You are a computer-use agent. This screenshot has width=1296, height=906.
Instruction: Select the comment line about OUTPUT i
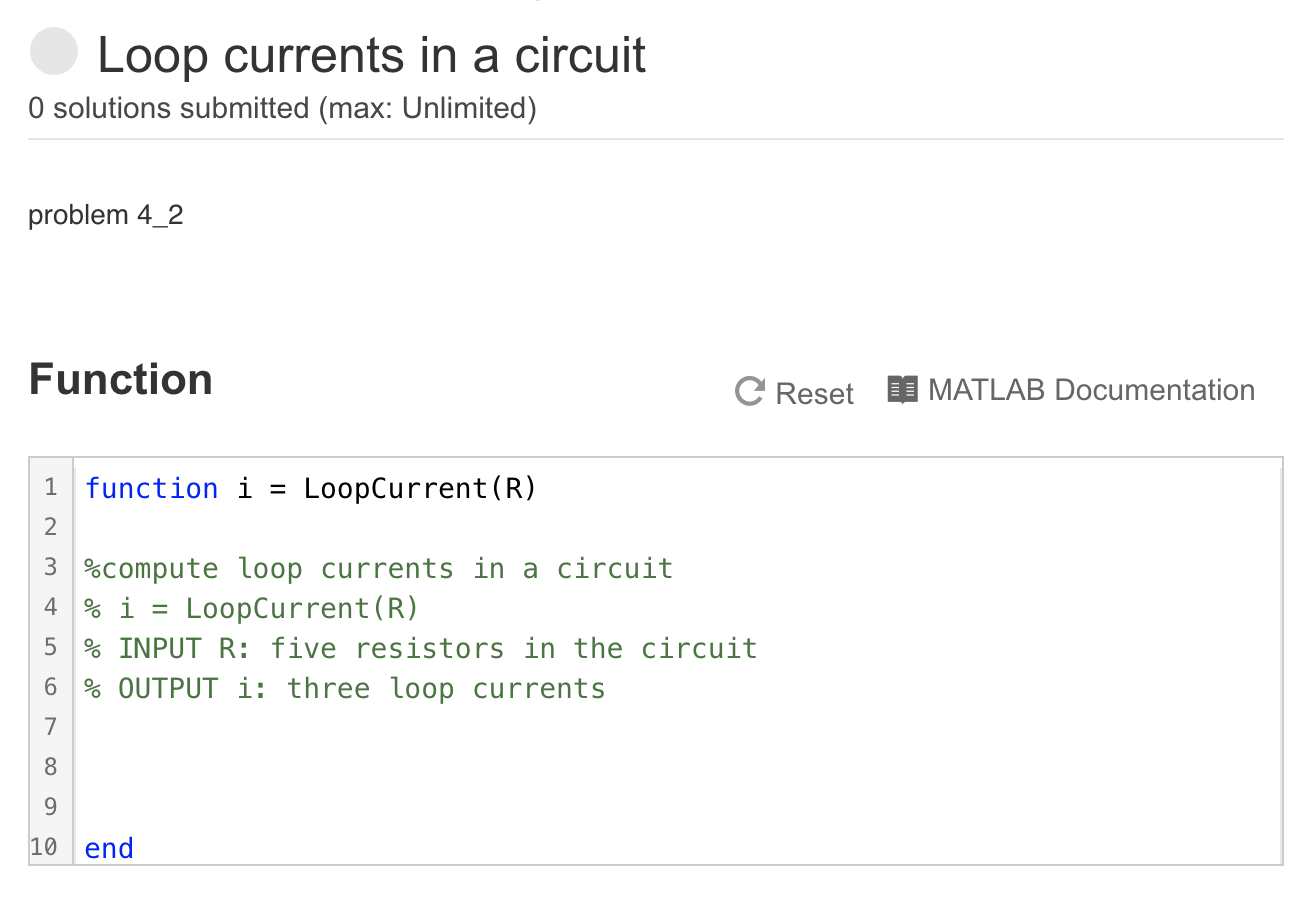344,687
